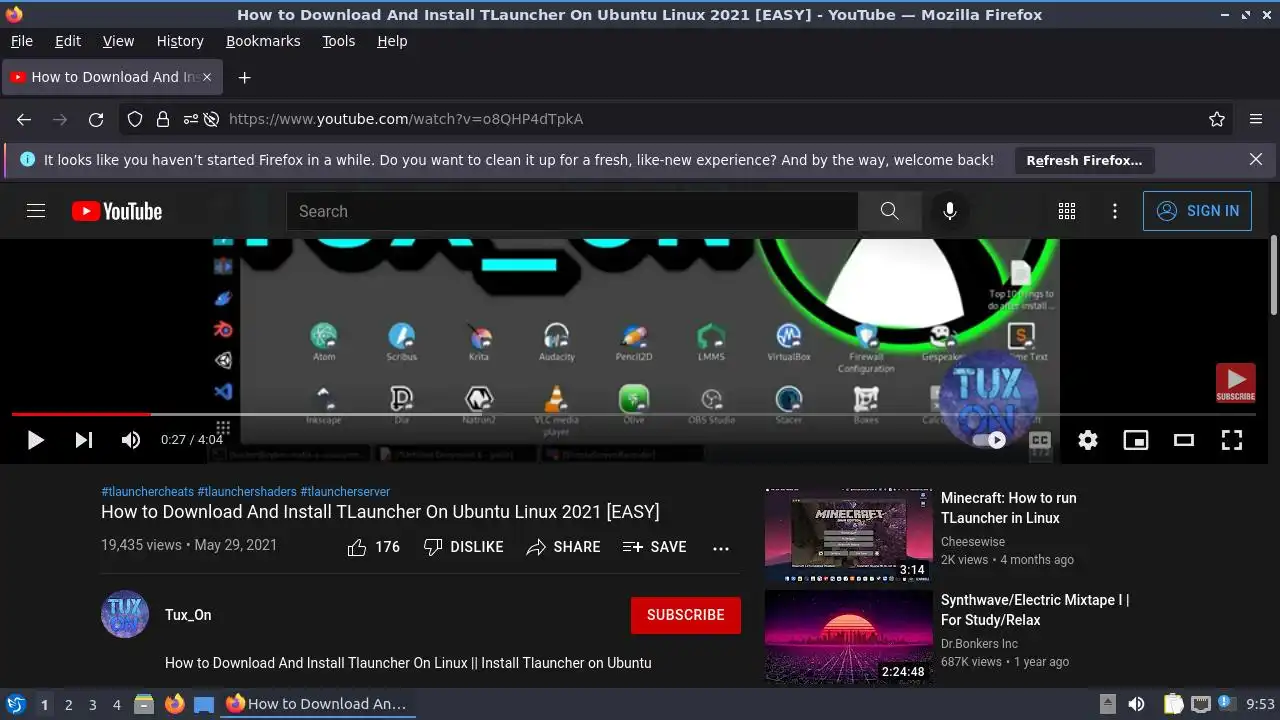The height and width of the screenshot is (720, 1280).
Task: Switch to workspace 2 in taskbar
Action: click(69, 704)
